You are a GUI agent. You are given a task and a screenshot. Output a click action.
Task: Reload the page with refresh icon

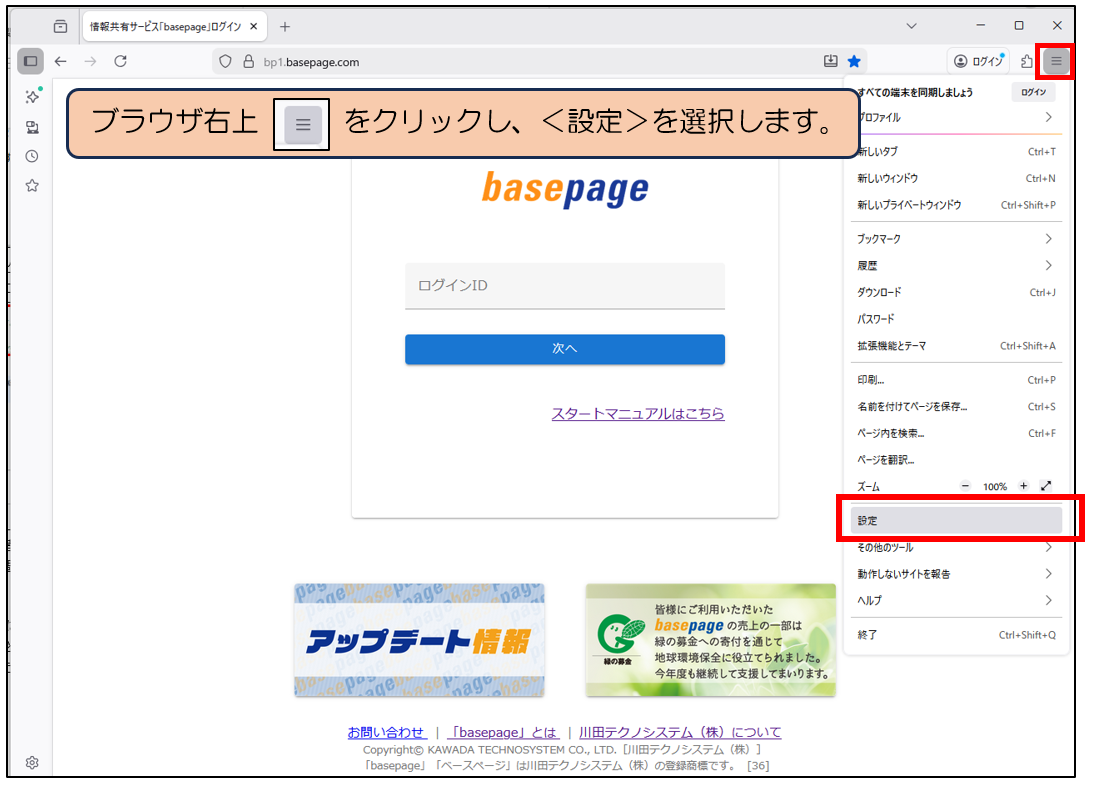[120, 61]
